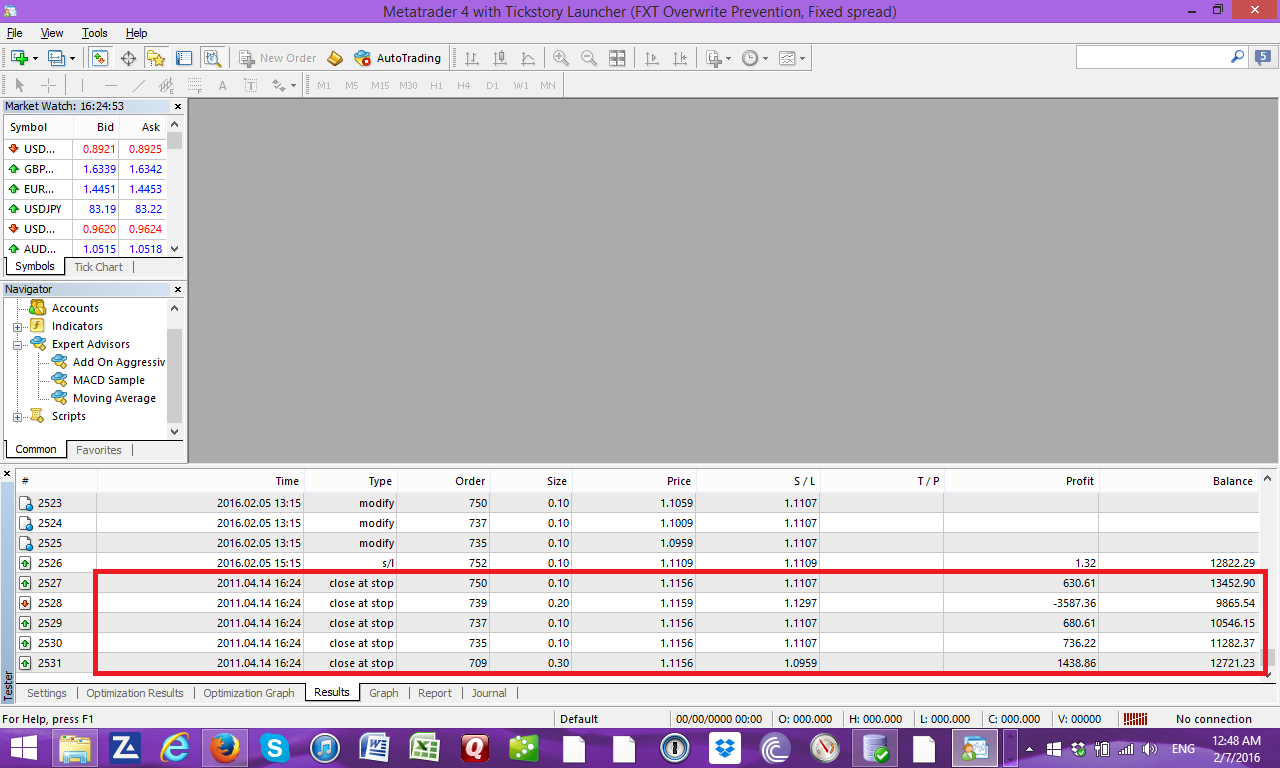Switch to the Tester Journal tab
Screen dimensions: 1280x768
point(489,693)
